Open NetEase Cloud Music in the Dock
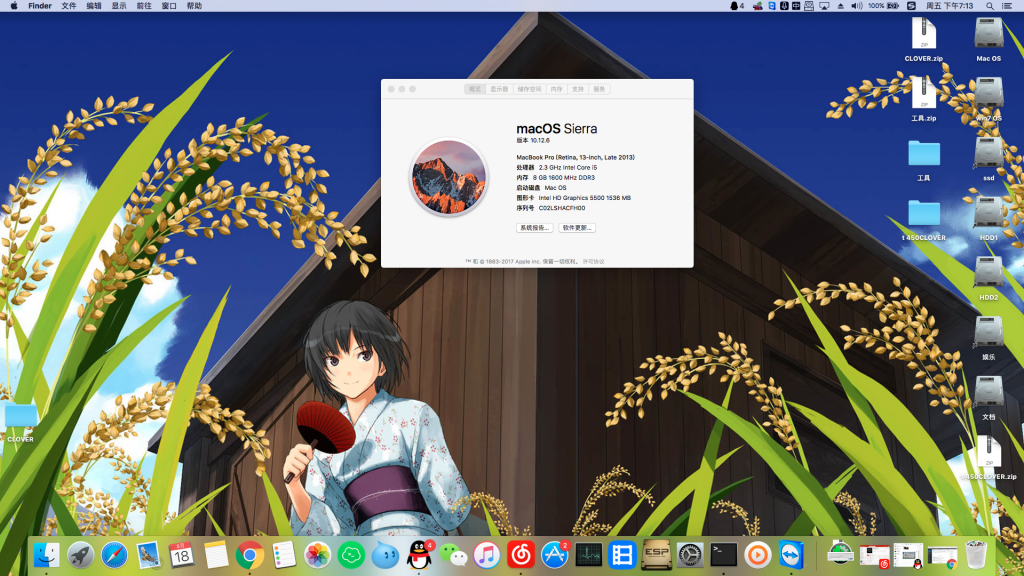The image size is (1024, 576). pyautogui.click(x=520, y=555)
